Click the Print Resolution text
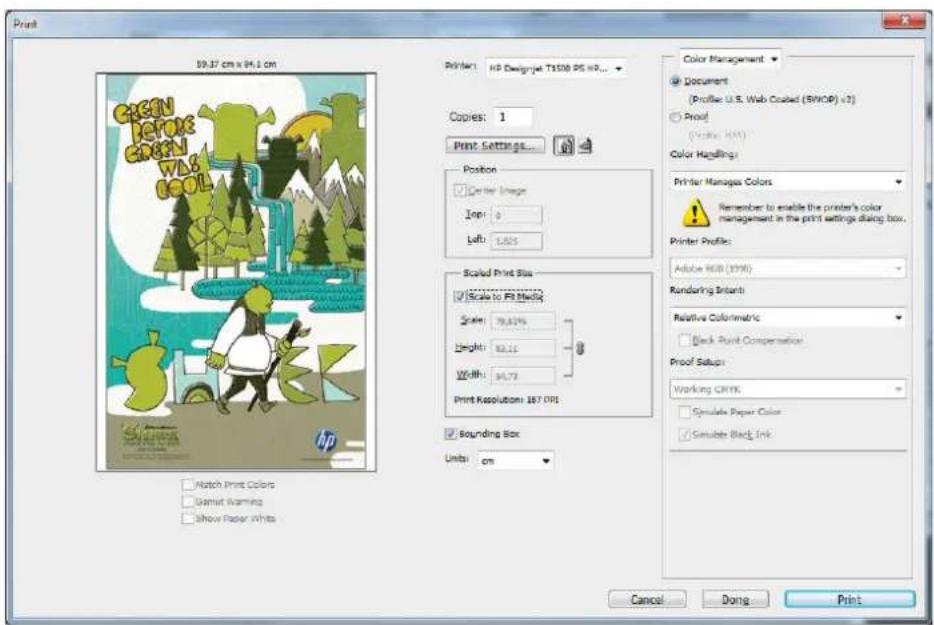The image size is (934, 625). pos(506,400)
